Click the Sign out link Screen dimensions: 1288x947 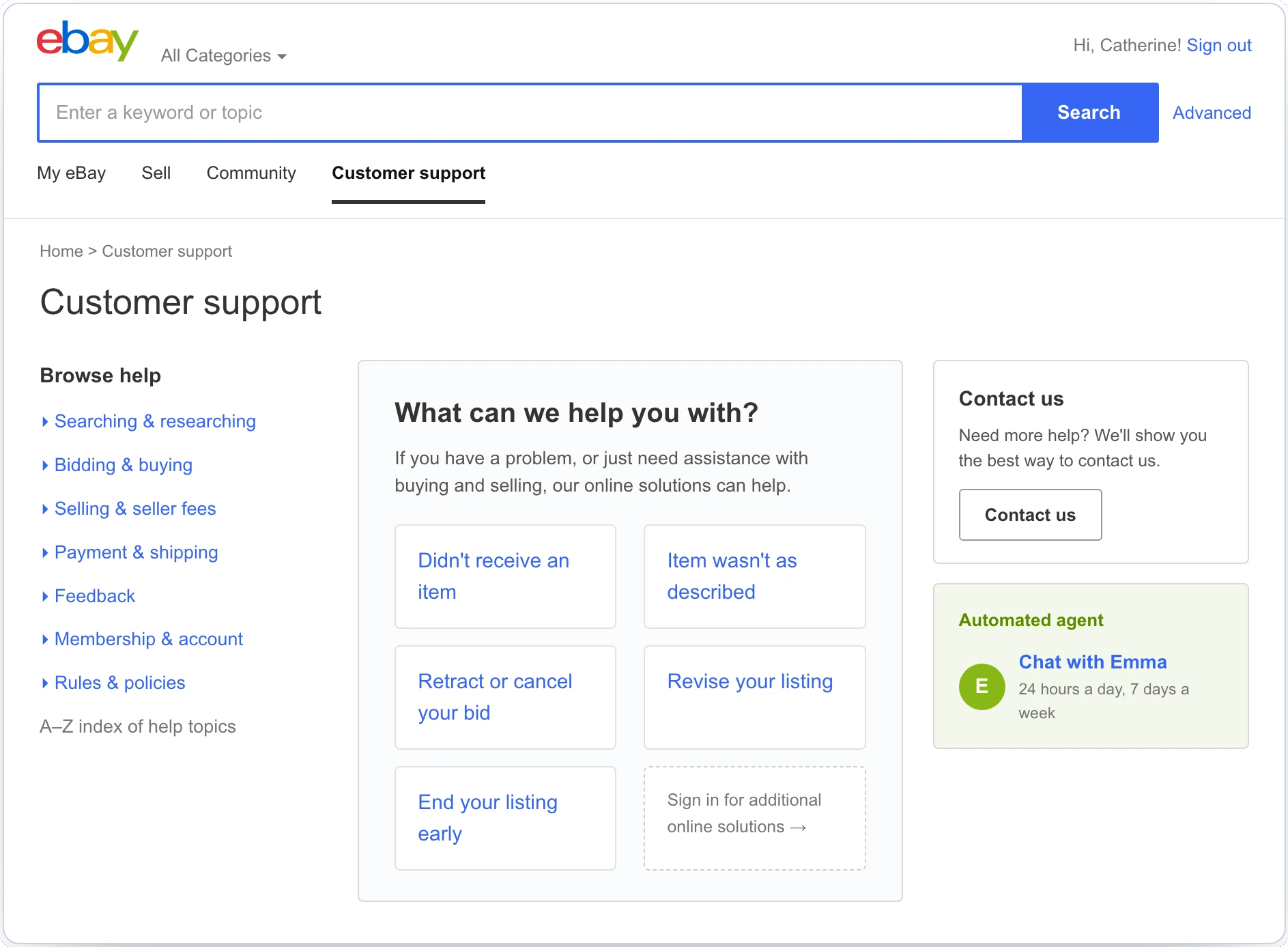point(1219,46)
